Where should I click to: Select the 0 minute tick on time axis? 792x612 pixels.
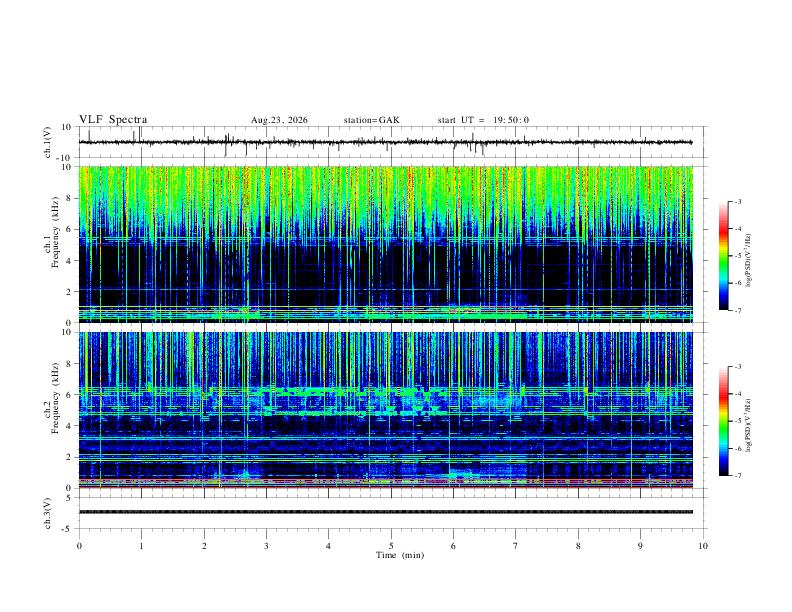click(79, 546)
